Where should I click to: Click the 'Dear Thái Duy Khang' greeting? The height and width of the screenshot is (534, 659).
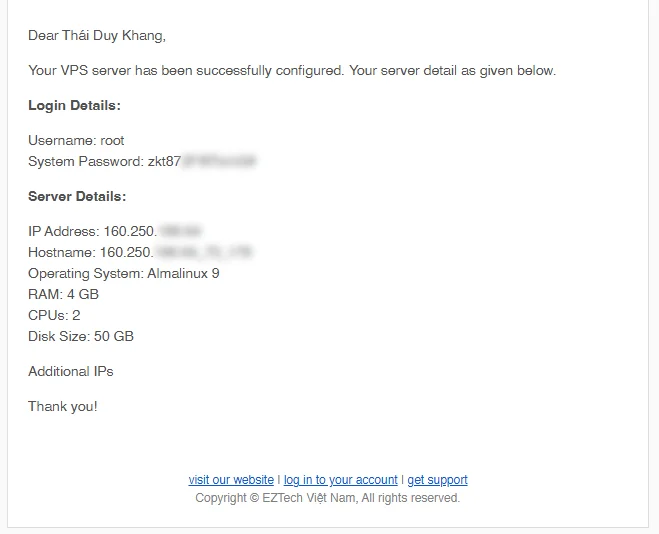point(97,35)
